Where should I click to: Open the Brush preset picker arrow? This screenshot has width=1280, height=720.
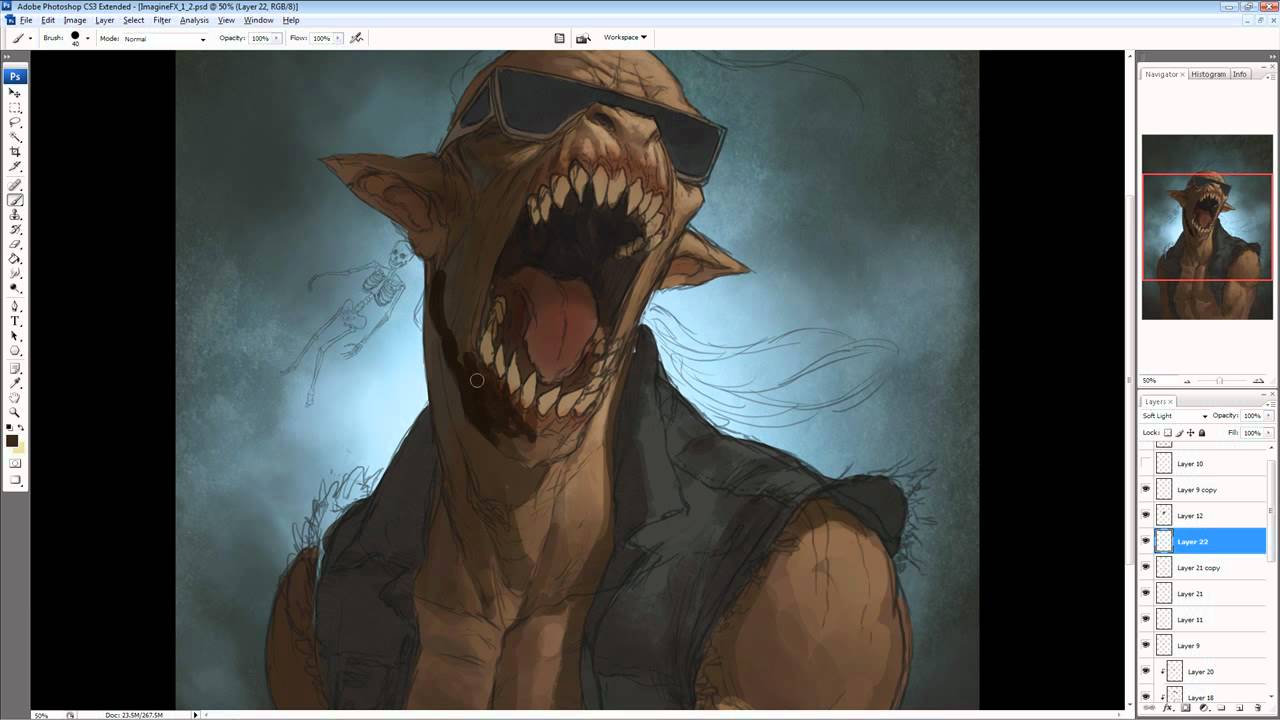click(87, 38)
